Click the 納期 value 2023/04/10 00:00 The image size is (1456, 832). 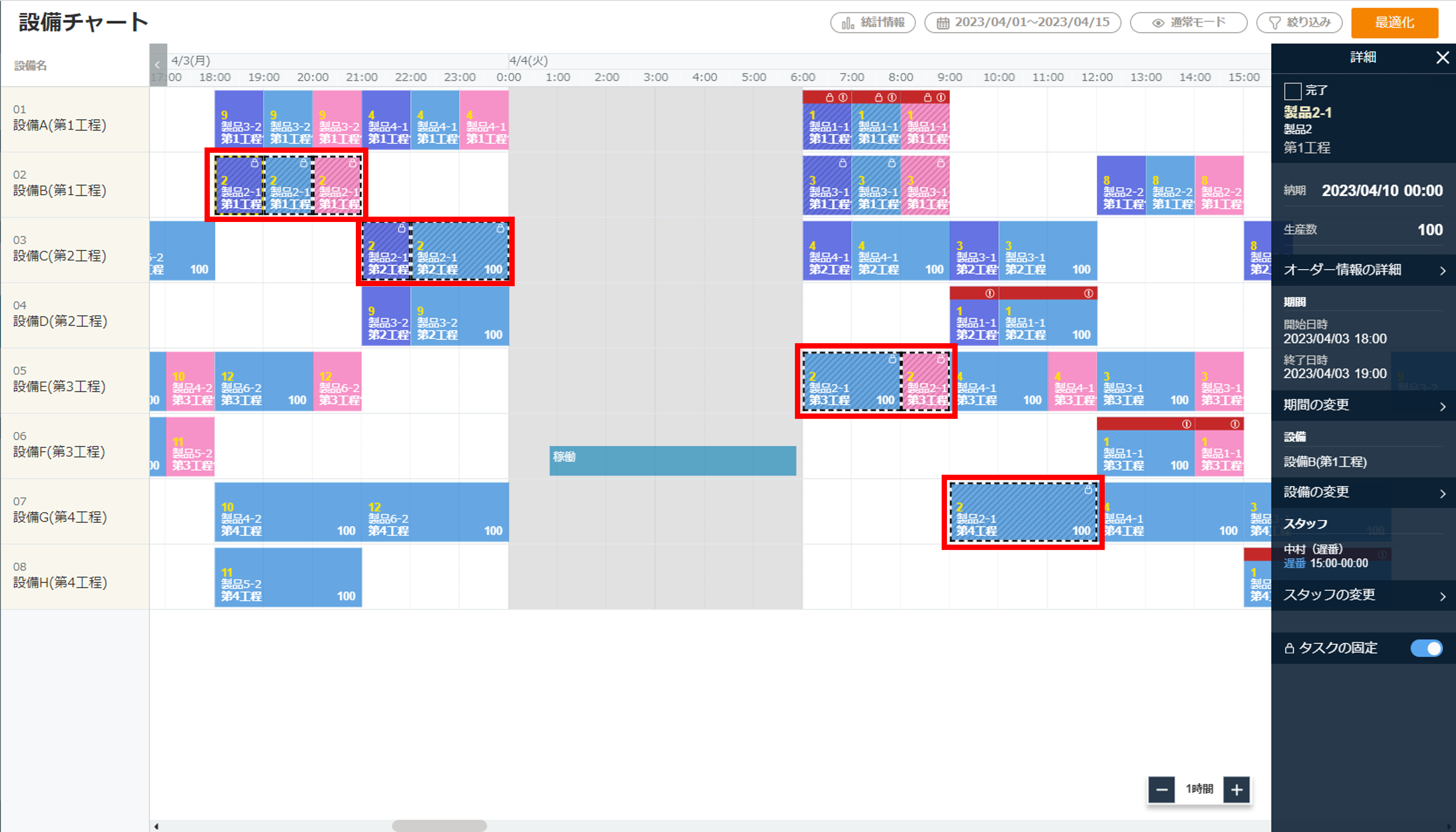click(1382, 191)
